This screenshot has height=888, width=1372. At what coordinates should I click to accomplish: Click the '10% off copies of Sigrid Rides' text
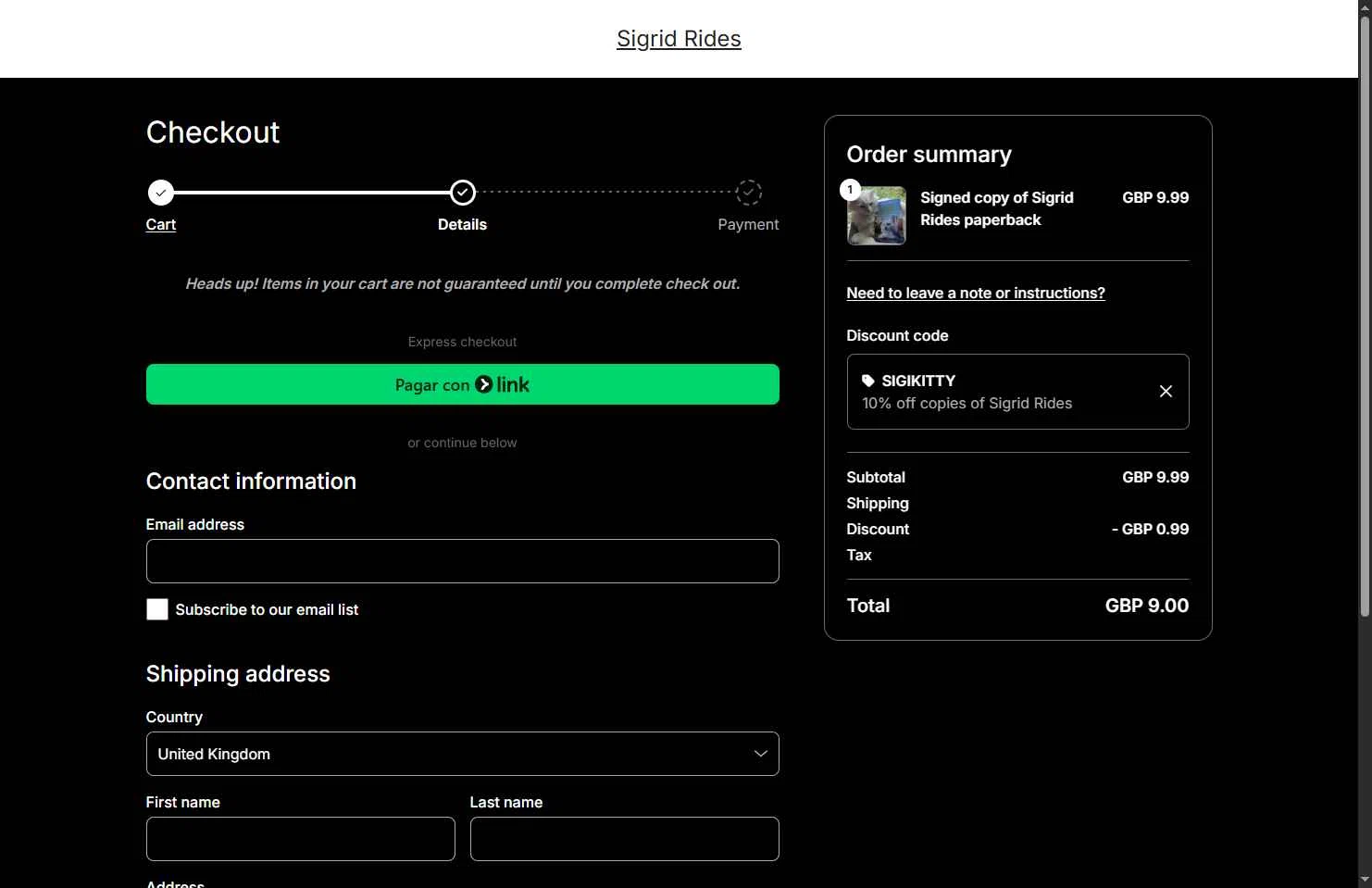point(967,403)
